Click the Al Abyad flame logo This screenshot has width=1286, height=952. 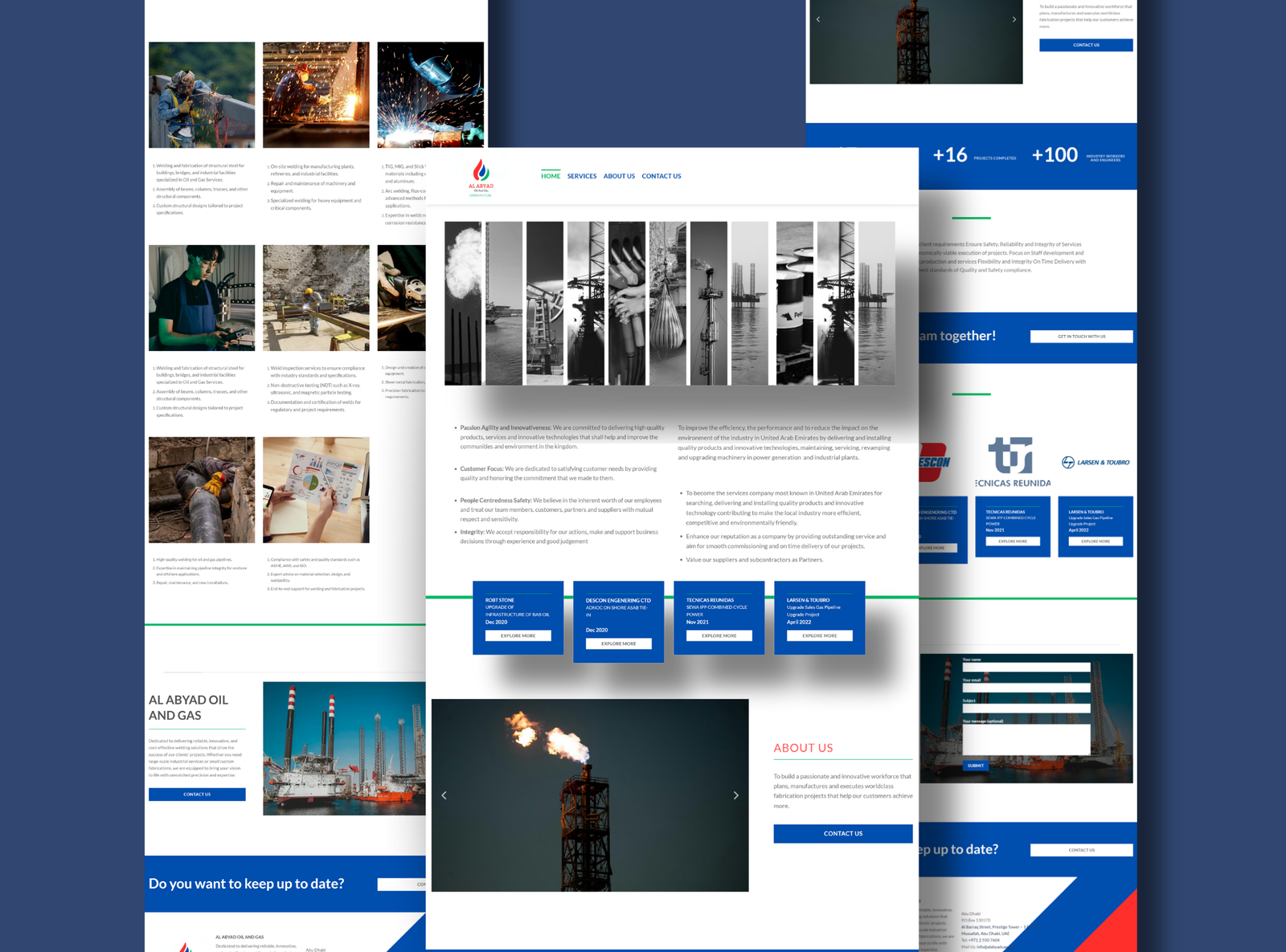coord(481,175)
